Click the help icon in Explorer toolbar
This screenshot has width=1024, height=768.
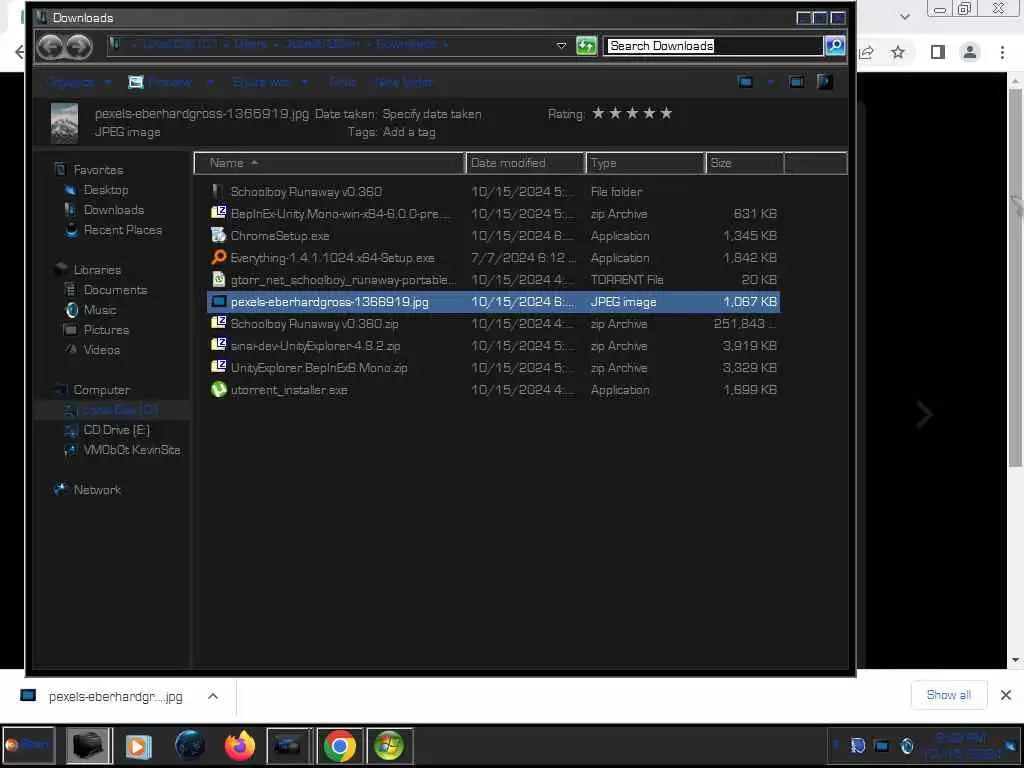(825, 82)
